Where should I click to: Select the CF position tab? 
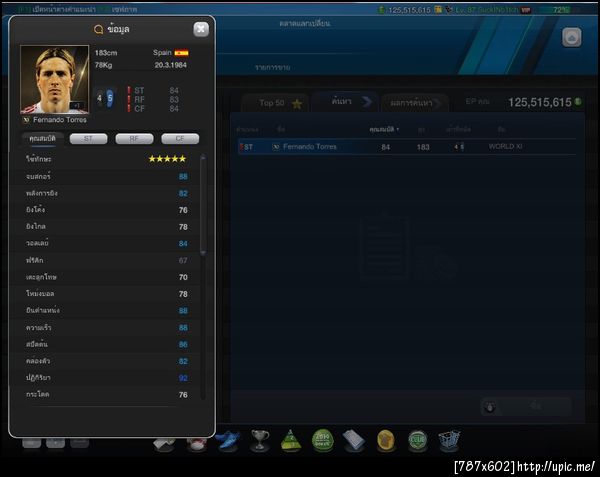point(180,138)
